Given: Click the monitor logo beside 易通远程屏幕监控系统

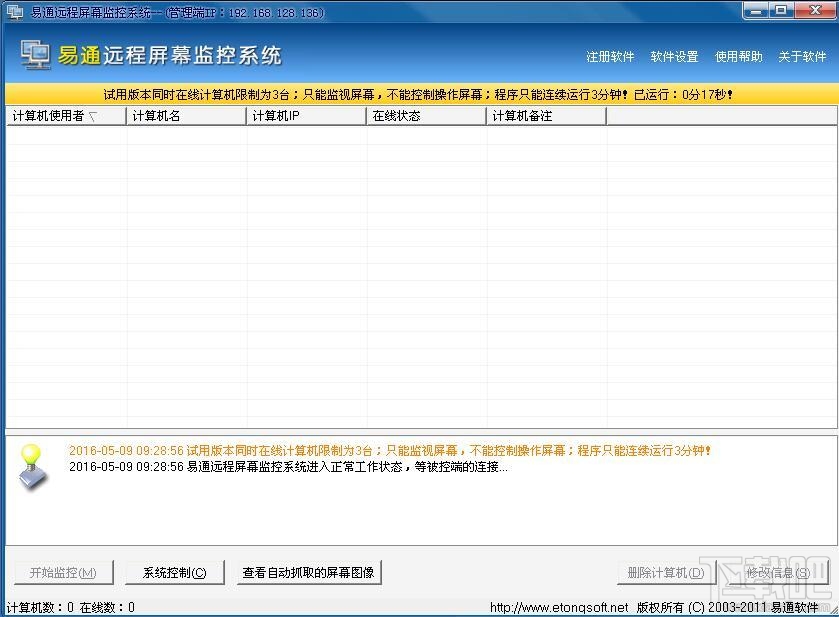Looking at the screenshot, I should [x=35, y=56].
